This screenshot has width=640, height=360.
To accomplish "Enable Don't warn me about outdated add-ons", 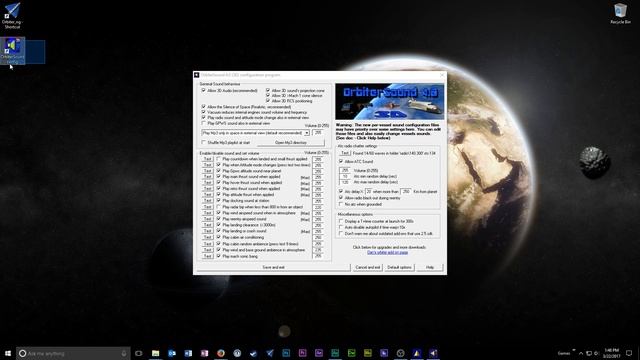I will pyautogui.click(x=341, y=233).
